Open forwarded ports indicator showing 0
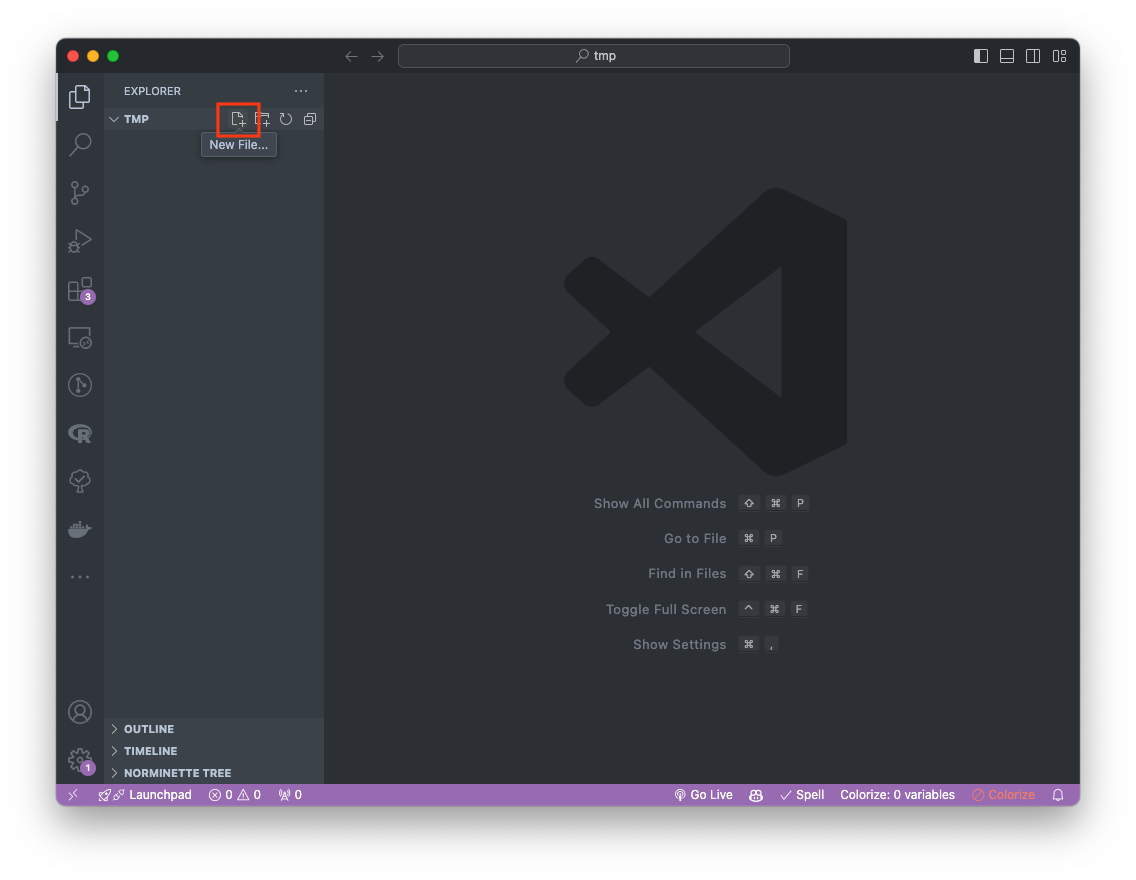The width and height of the screenshot is (1136, 880). (x=290, y=795)
